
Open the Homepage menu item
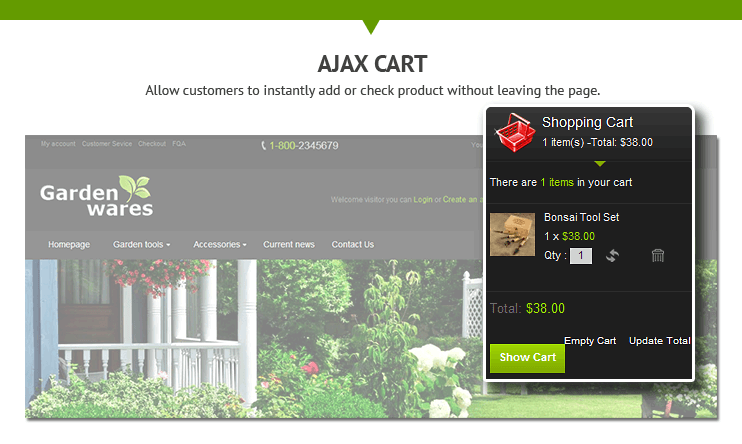[x=69, y=244]
